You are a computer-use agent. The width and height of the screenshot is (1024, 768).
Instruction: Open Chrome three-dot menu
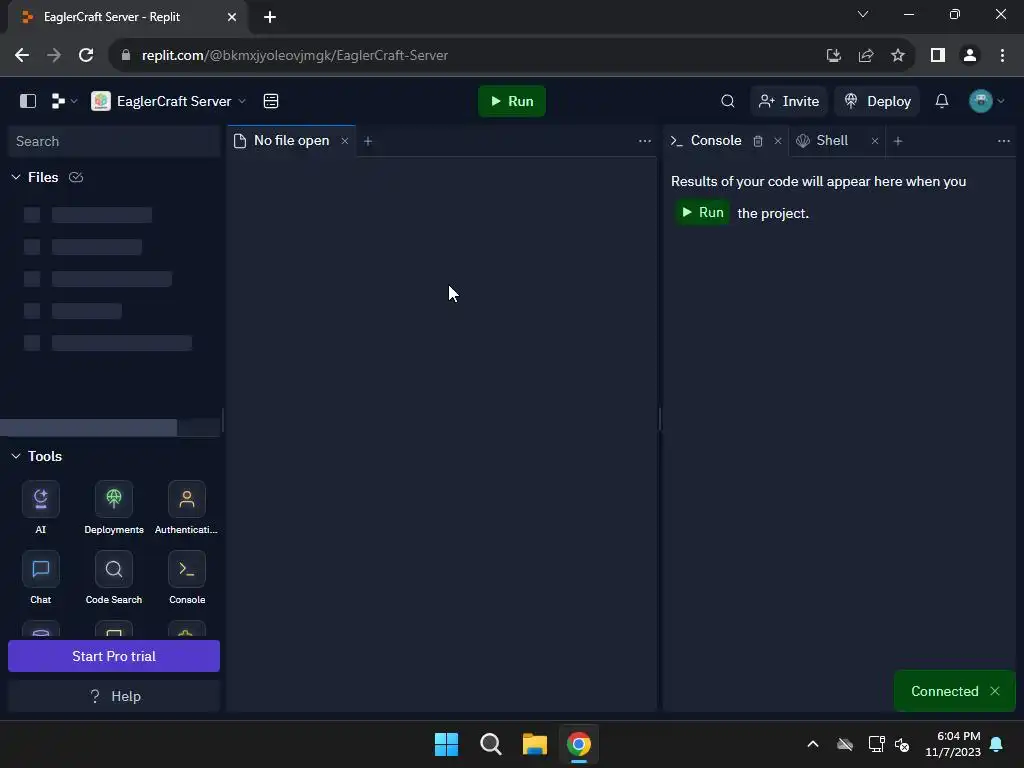pyautogui.click(x=1002, y=56)
